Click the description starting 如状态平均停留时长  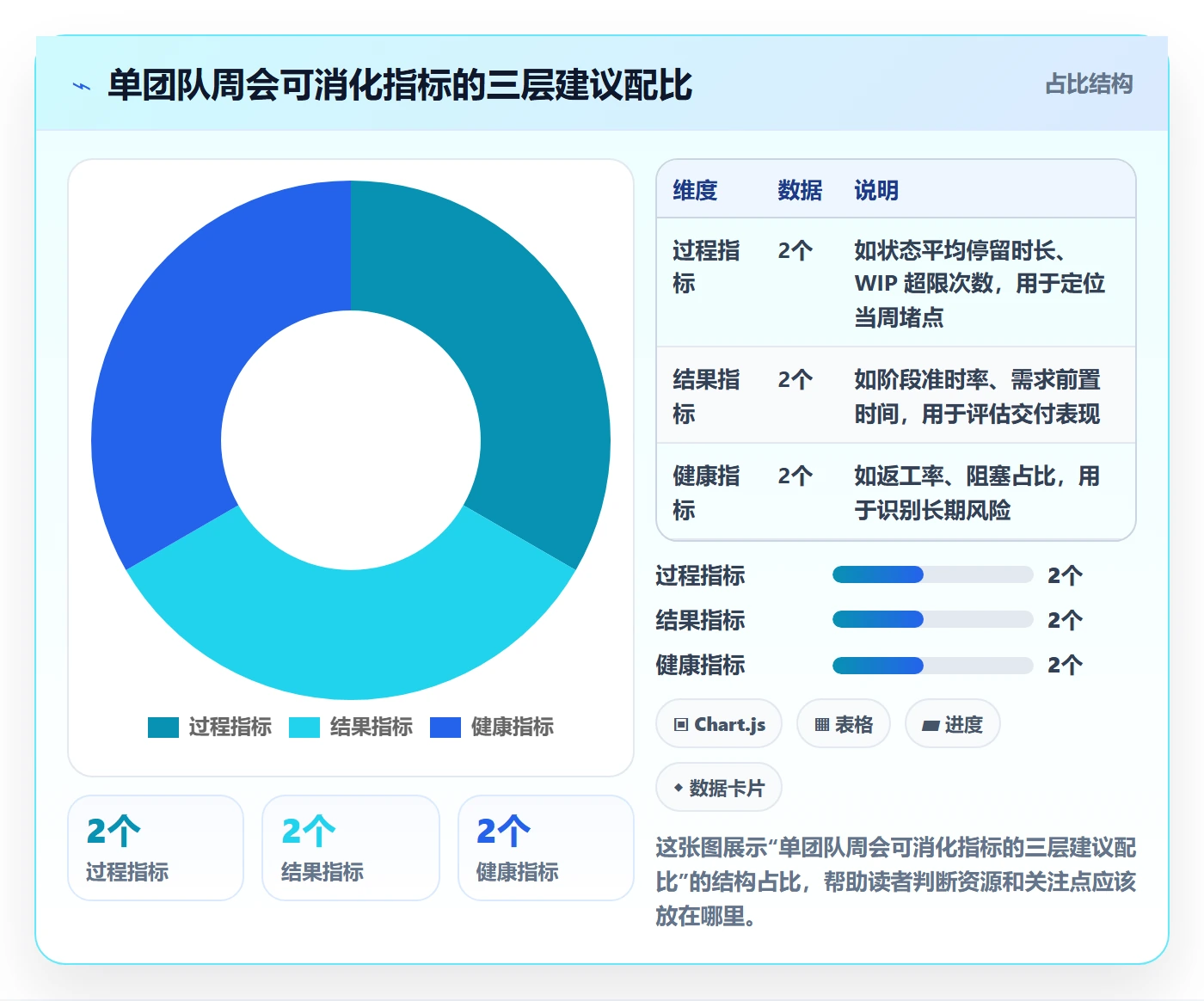coord(980,284)
